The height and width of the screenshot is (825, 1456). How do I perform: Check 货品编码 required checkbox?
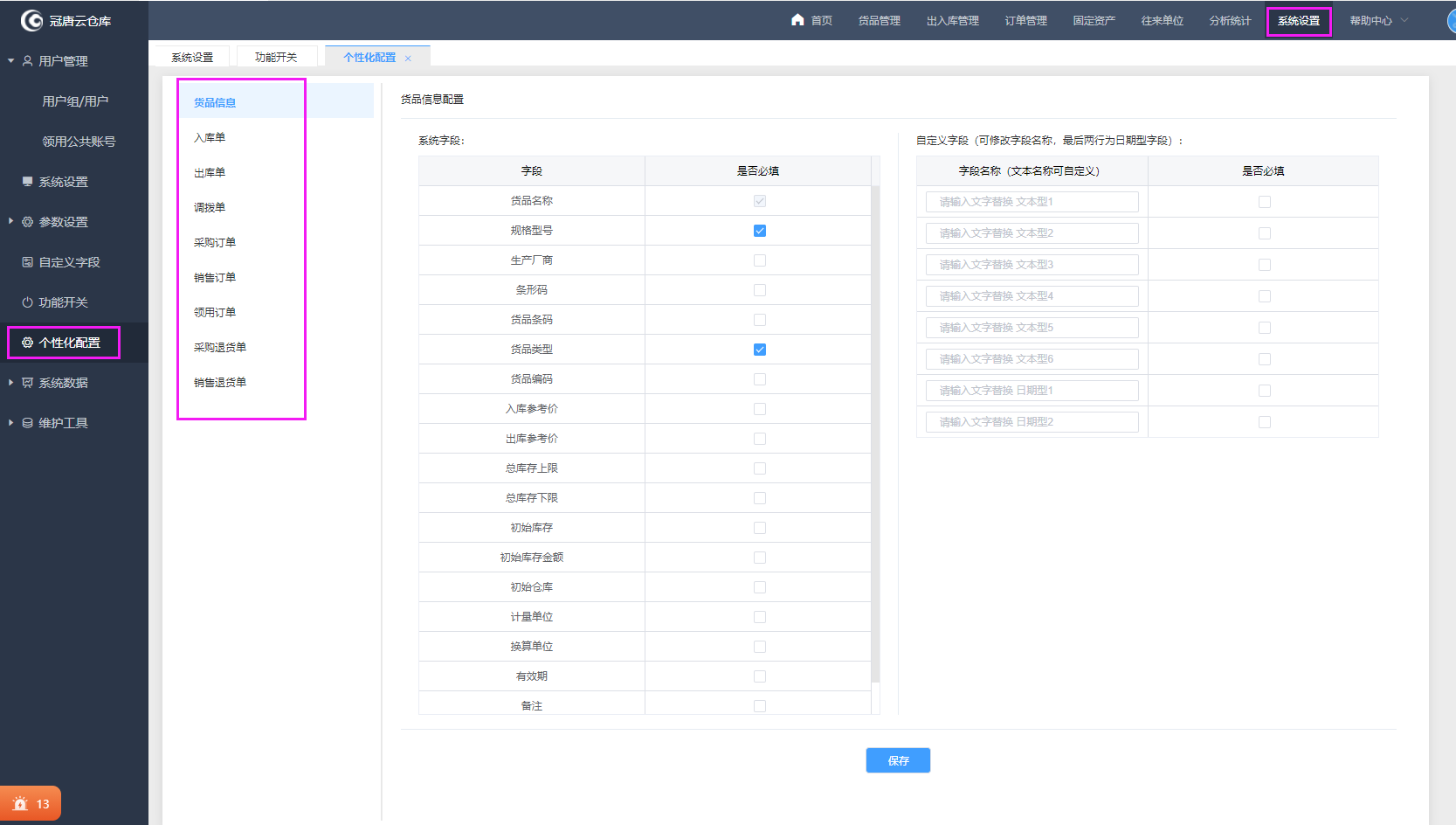click(x=760, y=379)
